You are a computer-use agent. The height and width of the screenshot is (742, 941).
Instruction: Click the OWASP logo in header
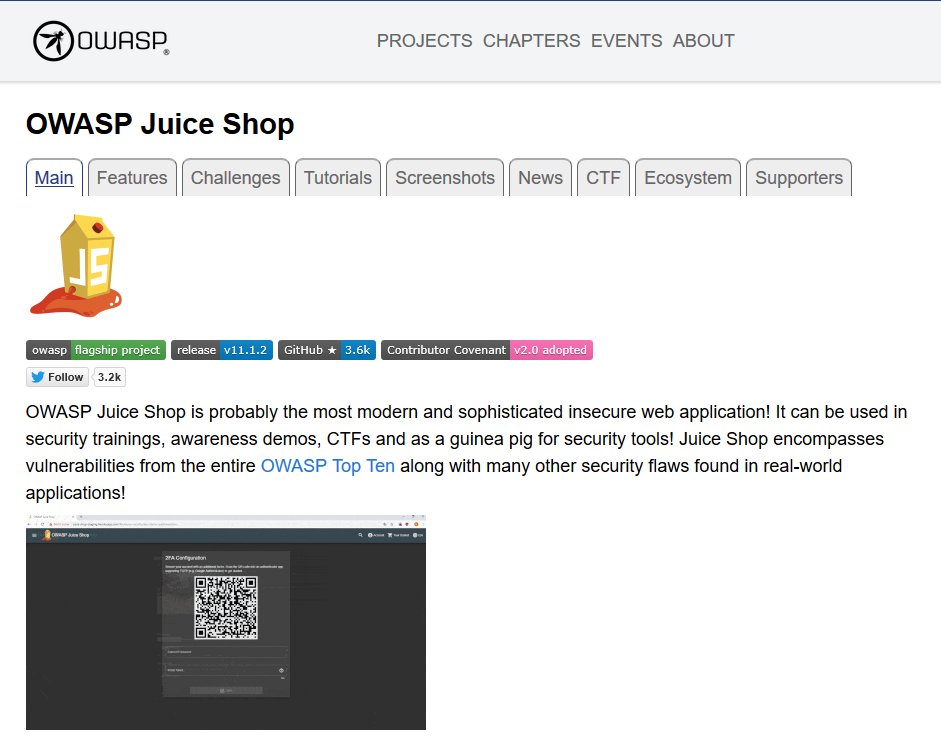coord(101,41)
